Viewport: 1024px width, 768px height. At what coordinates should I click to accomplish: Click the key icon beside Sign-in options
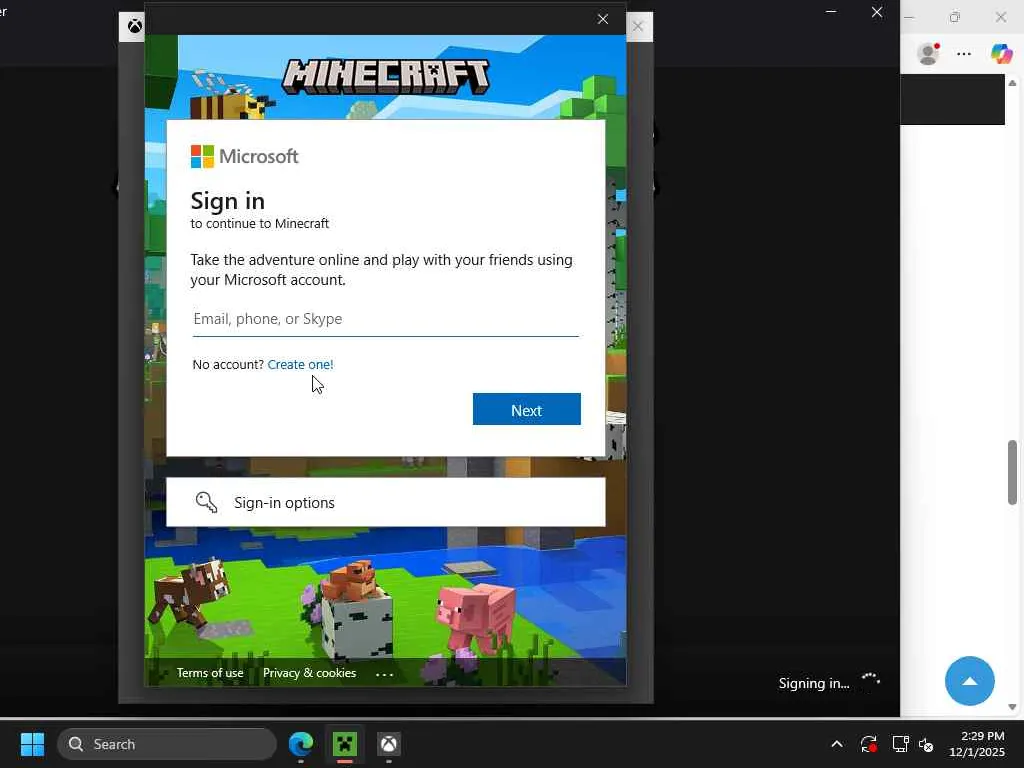coord(206,502)
